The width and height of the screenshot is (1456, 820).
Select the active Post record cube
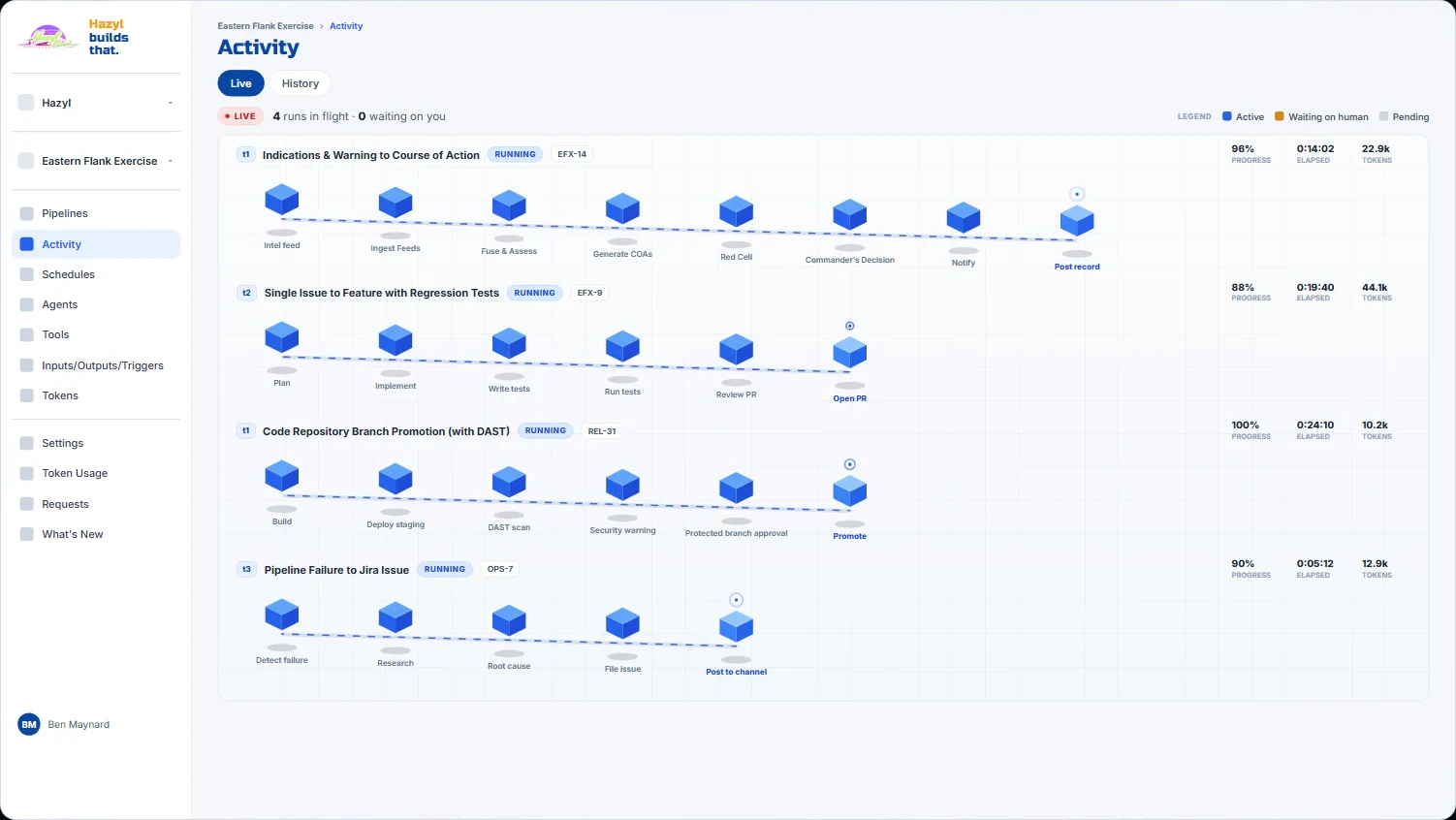click(1077, 221)
